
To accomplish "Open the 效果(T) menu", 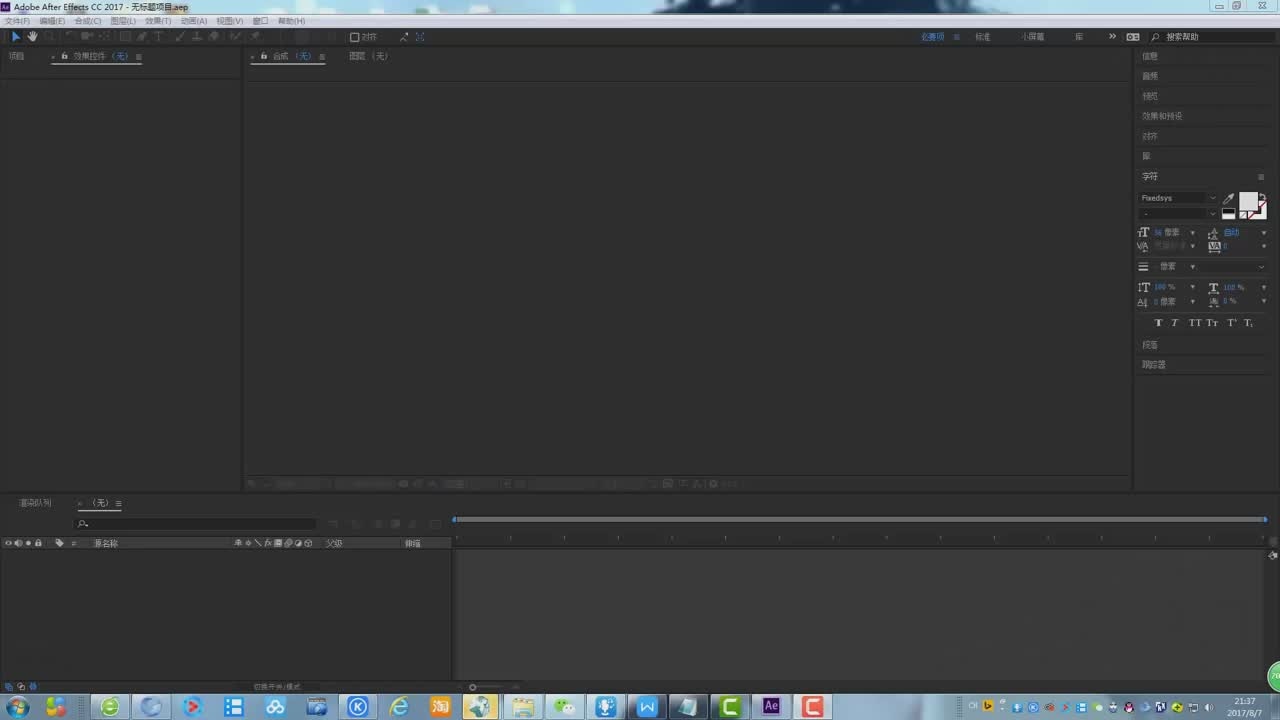I will [158, 21].
